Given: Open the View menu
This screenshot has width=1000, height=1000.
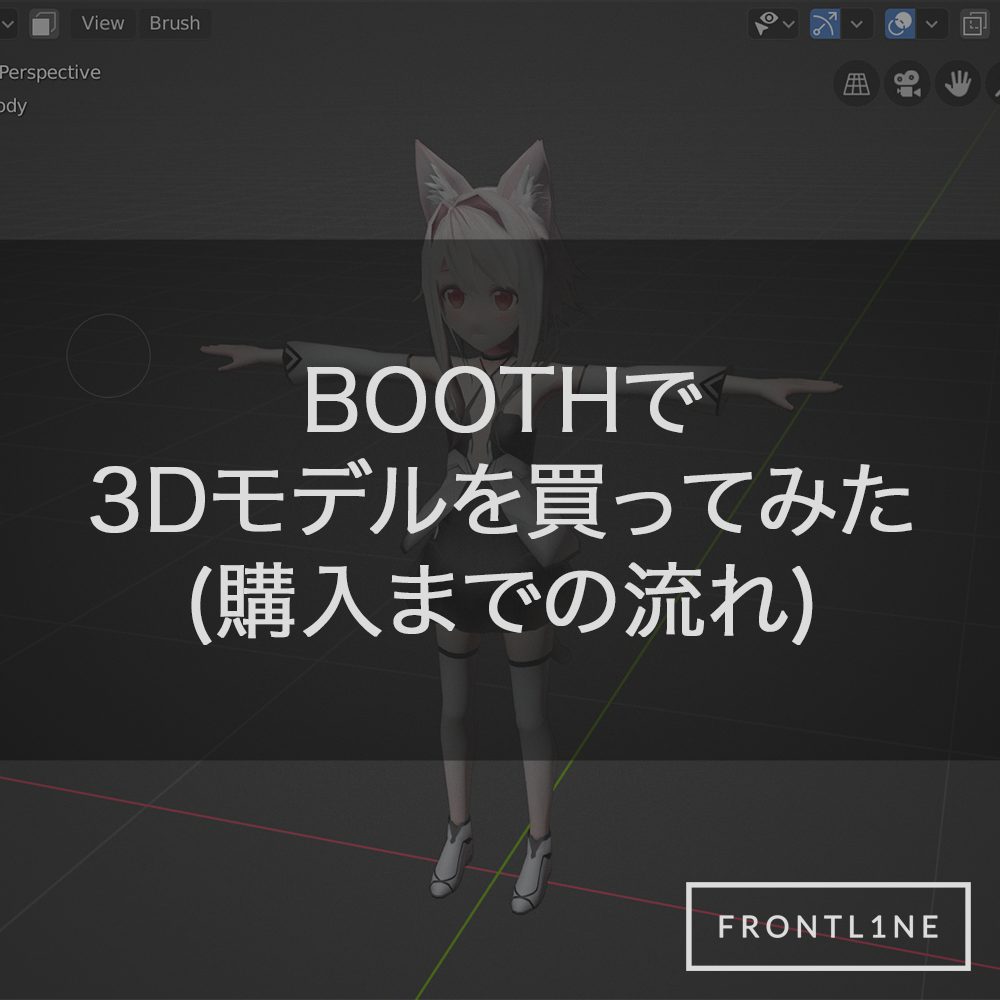Looking at the screenshot, I should click(103, 23).
